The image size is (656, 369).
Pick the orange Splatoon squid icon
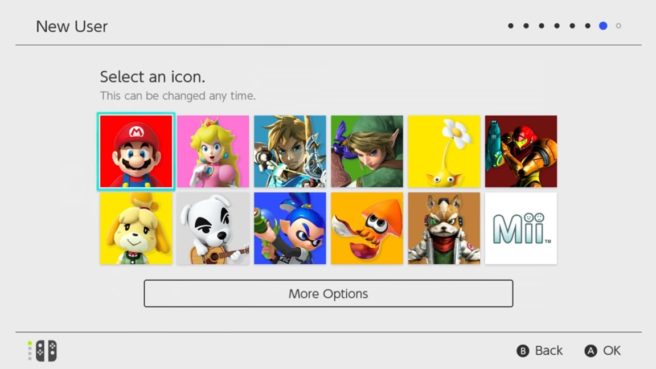(367, 228)
